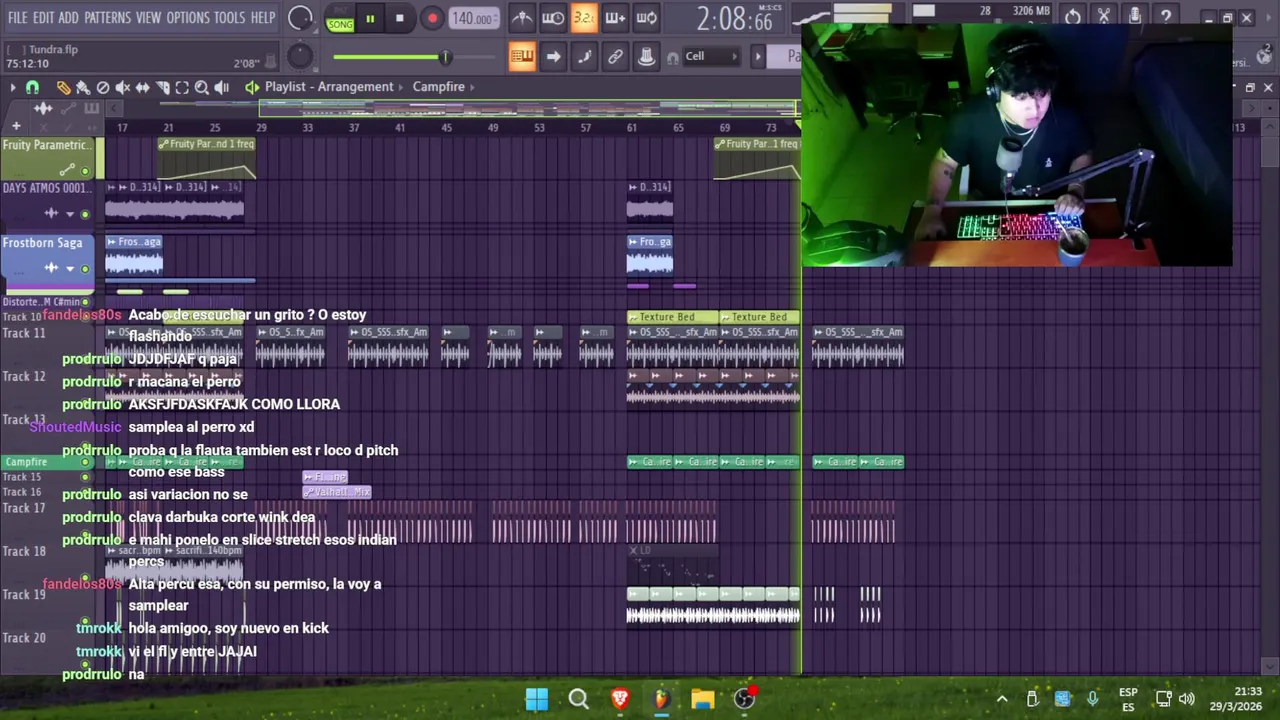
Task: Toggle the 3.2 countdown before recording
Action: (584, 17)
